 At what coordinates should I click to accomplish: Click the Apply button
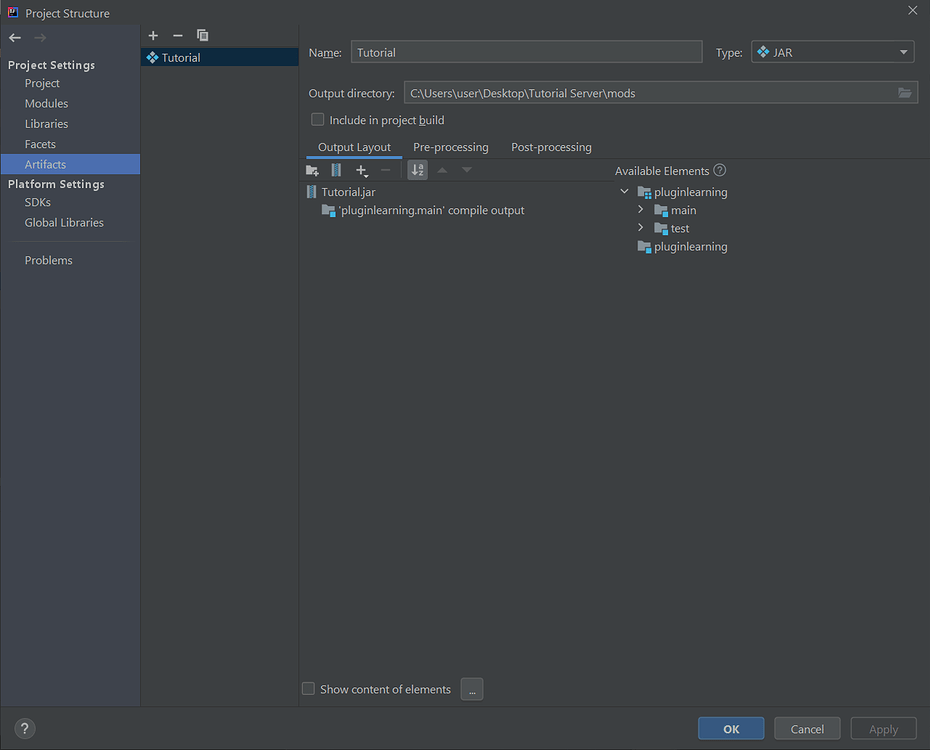[x=884, y=729]
